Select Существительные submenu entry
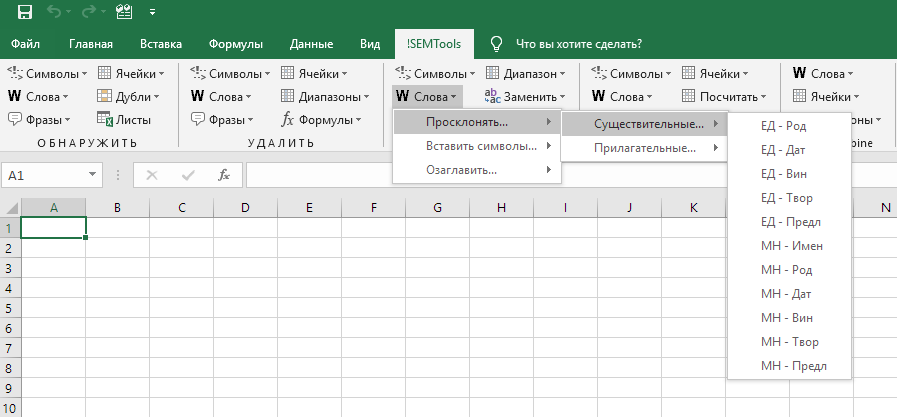 pyautogui.click(x=644, y=124)
